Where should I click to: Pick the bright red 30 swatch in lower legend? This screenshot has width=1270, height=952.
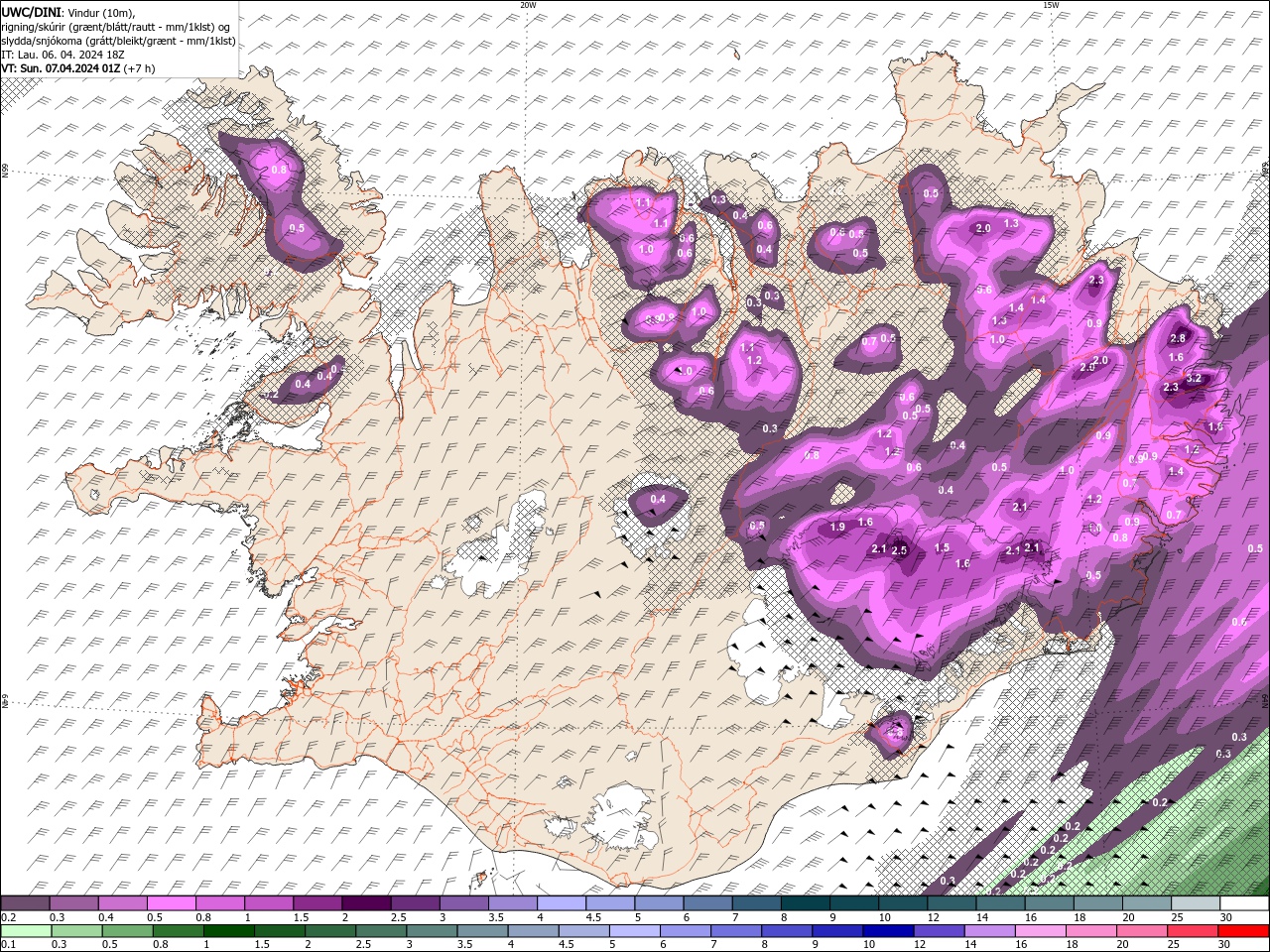[1243, 931]
